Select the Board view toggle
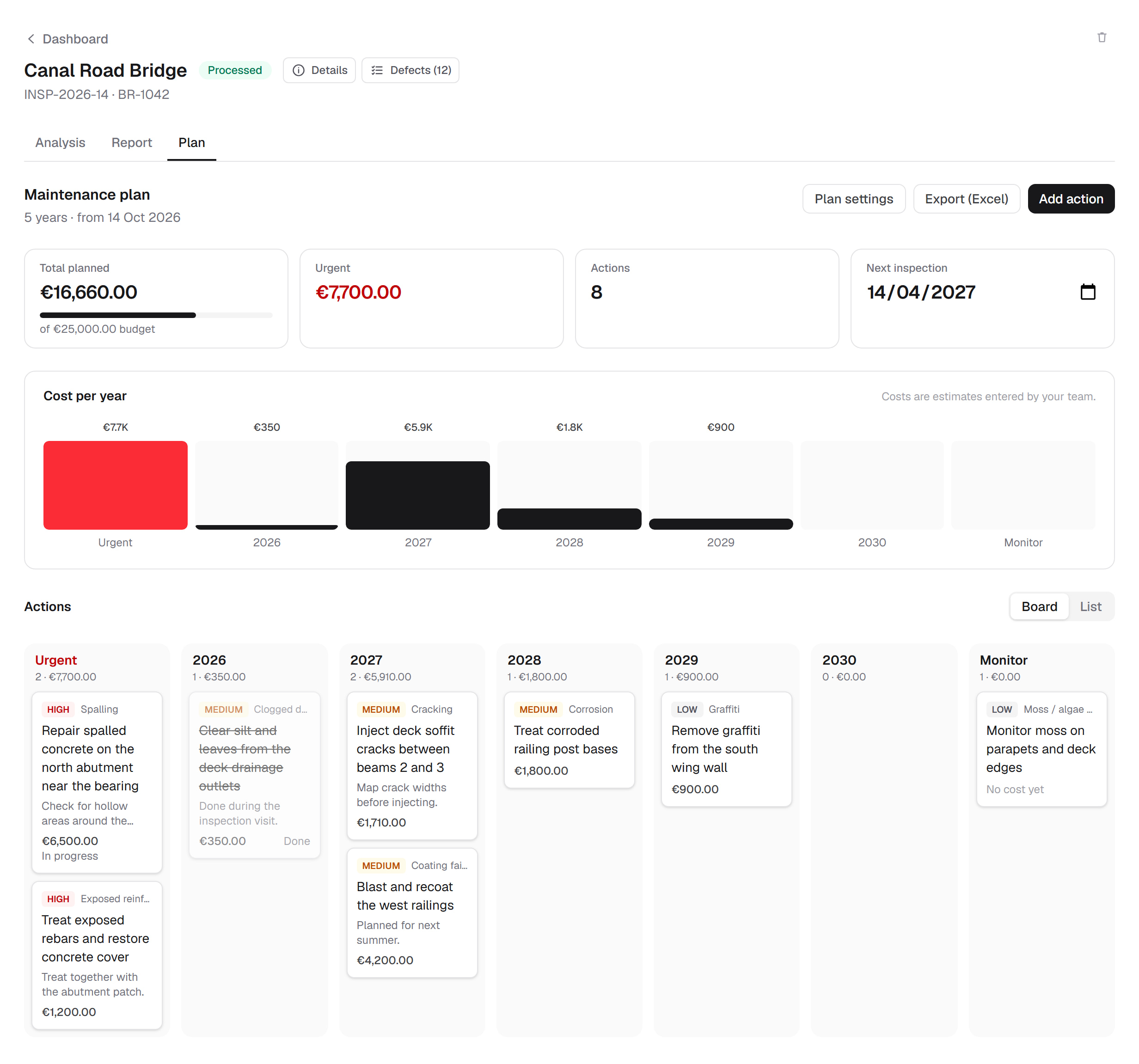The height and width of the screenshot is (1064, 1139). point(1039,606)
